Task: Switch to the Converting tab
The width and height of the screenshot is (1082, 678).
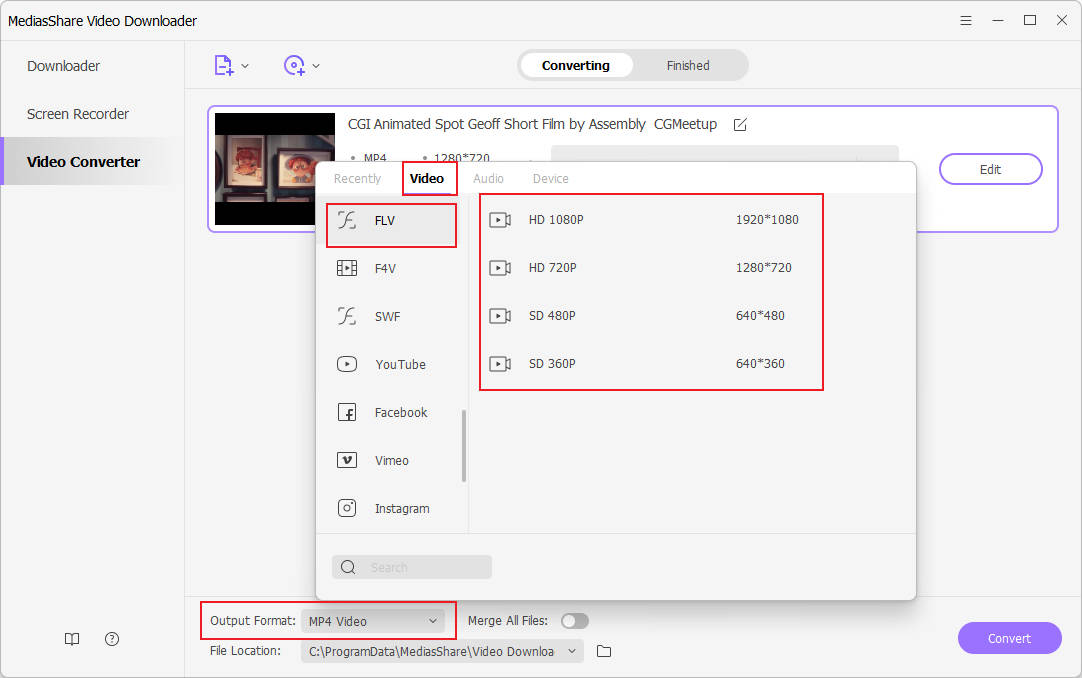Action: [x=576, y=66]
